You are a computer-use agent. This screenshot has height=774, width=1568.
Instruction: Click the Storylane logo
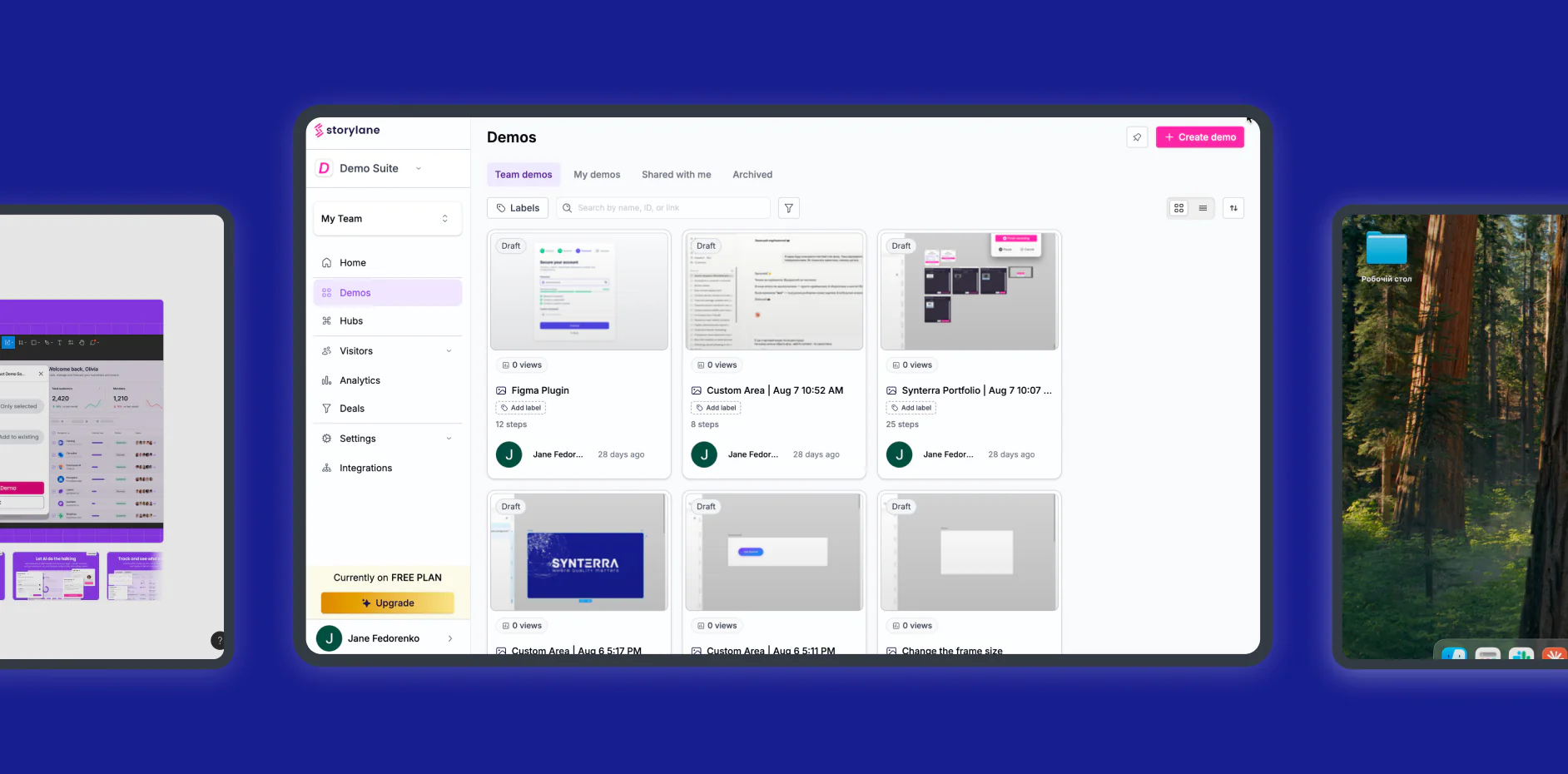click(347, 131)
